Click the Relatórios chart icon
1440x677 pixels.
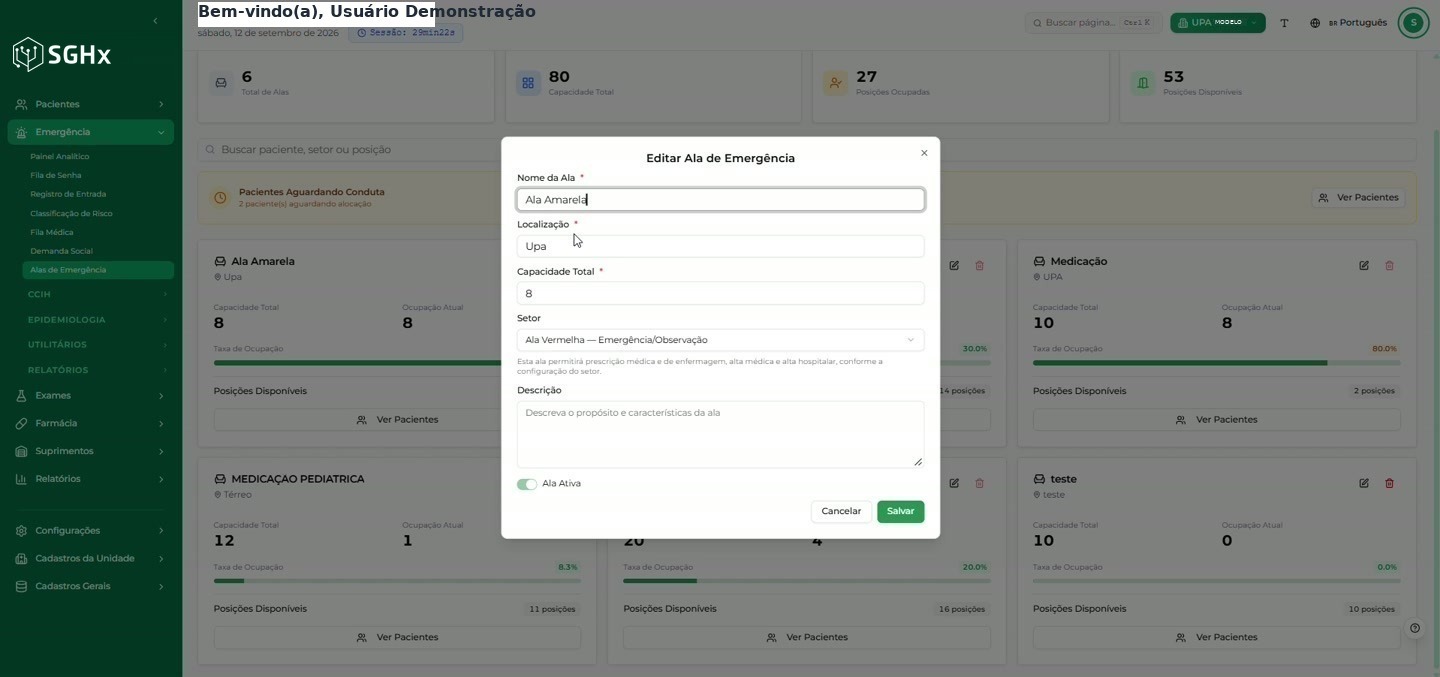coord(21,479)
